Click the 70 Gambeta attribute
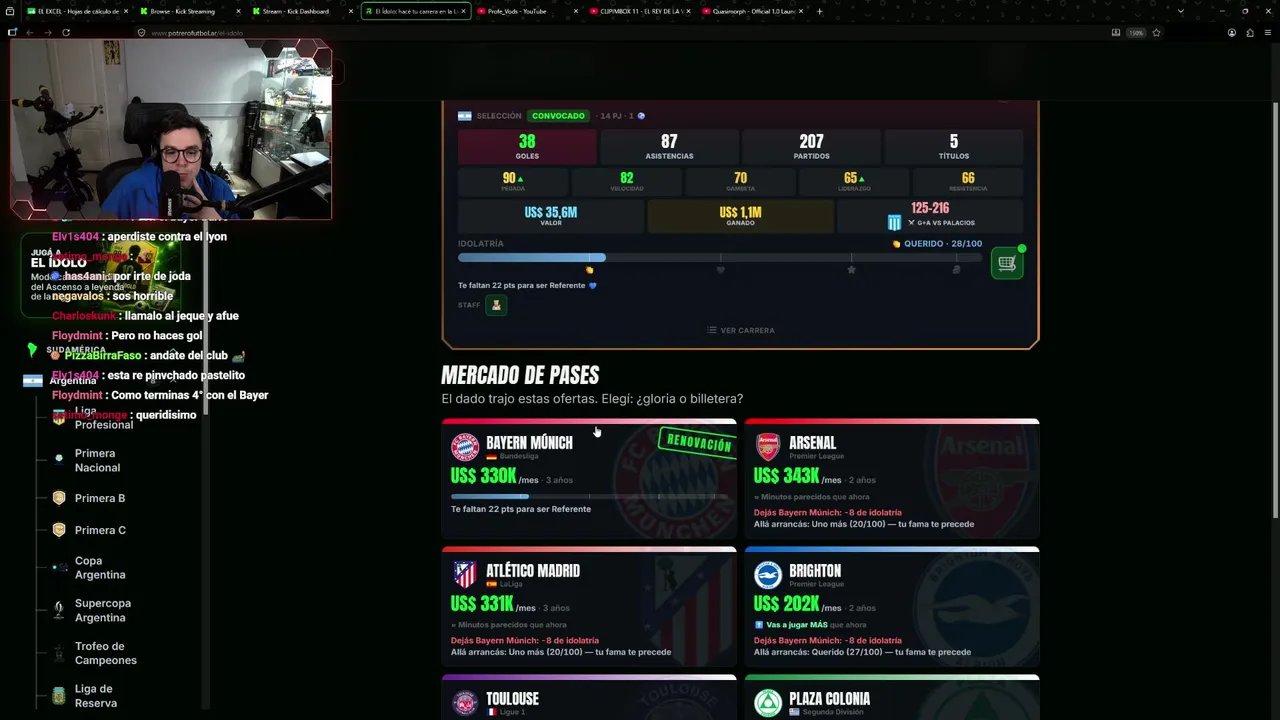Screen dimensions: 1280x720 [740, 182]
